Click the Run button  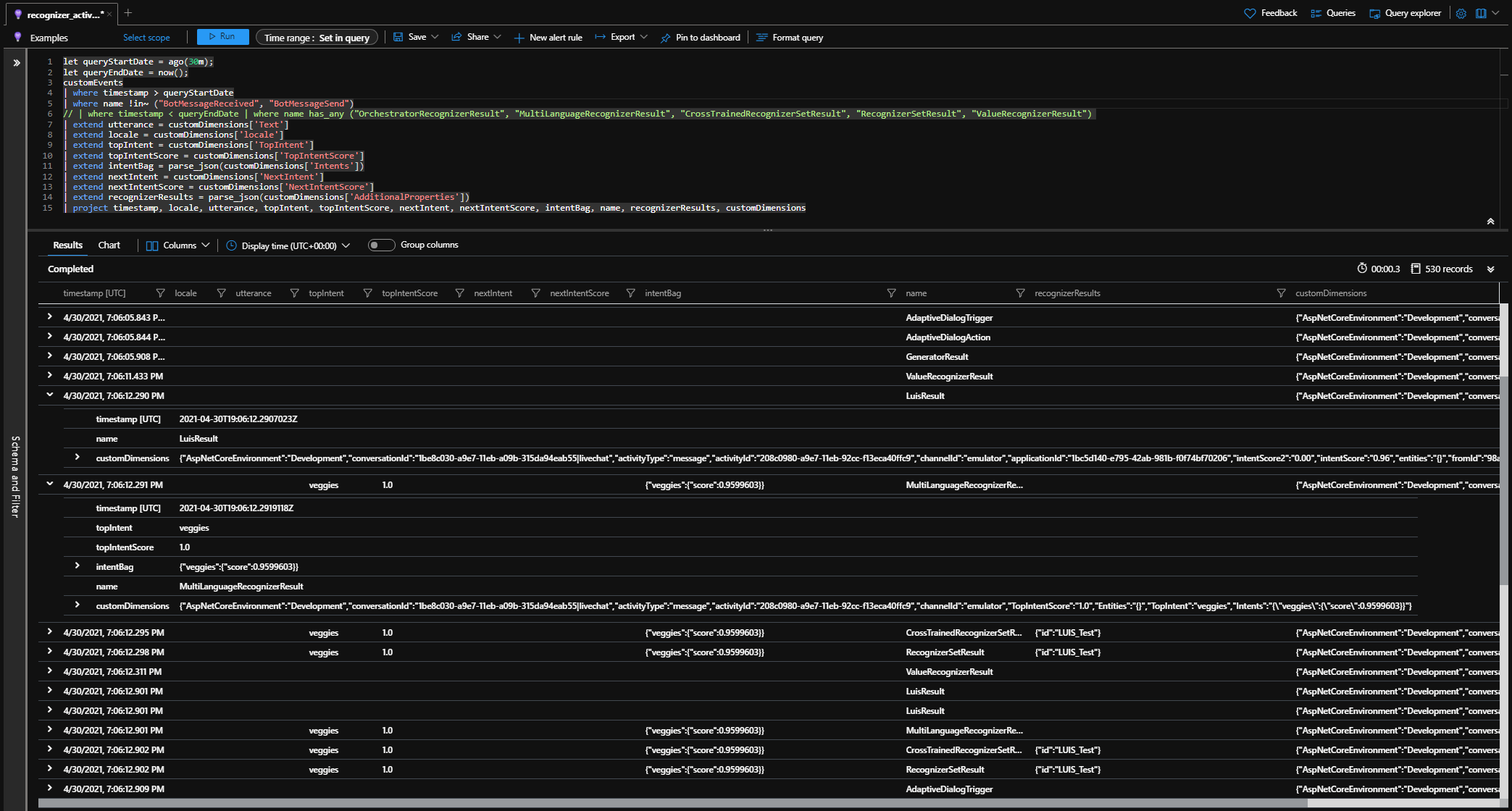222,36
